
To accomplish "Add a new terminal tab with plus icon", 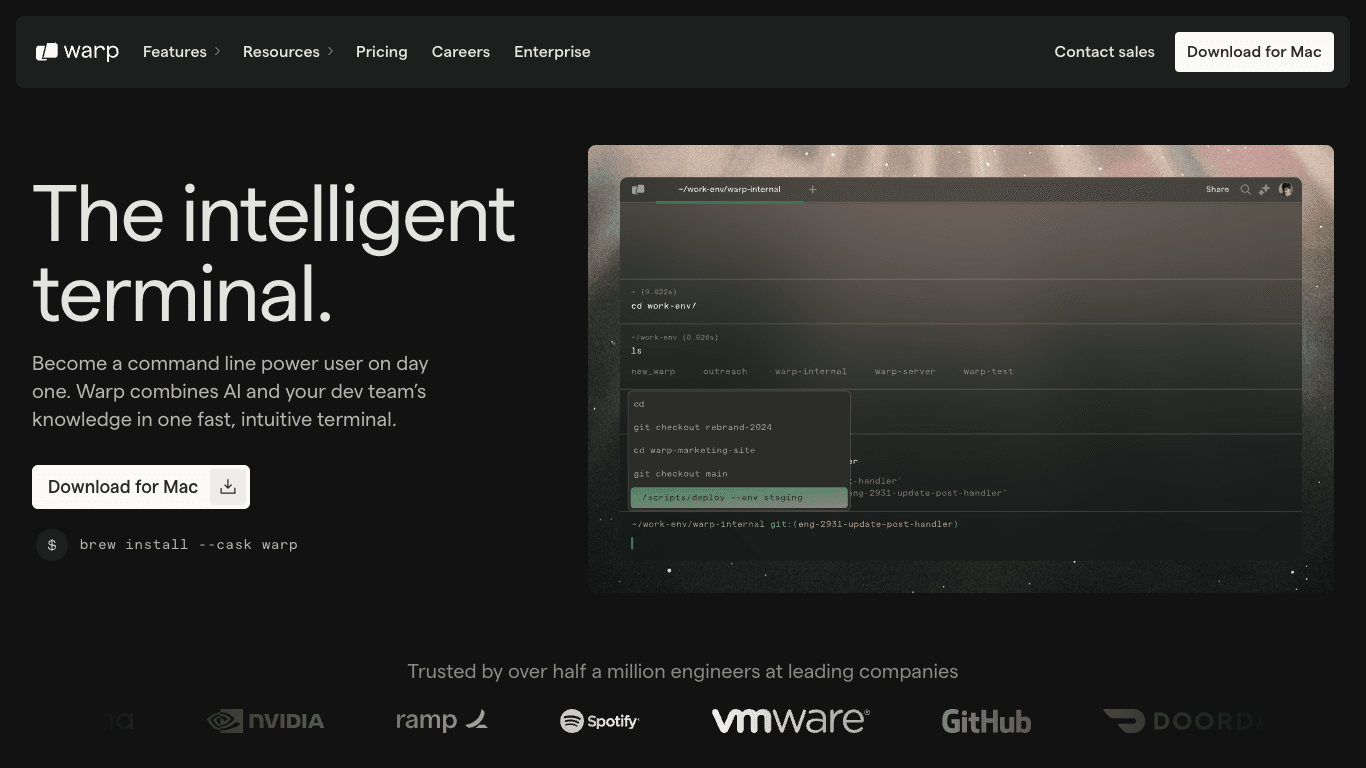I will (x=812, y=189).
